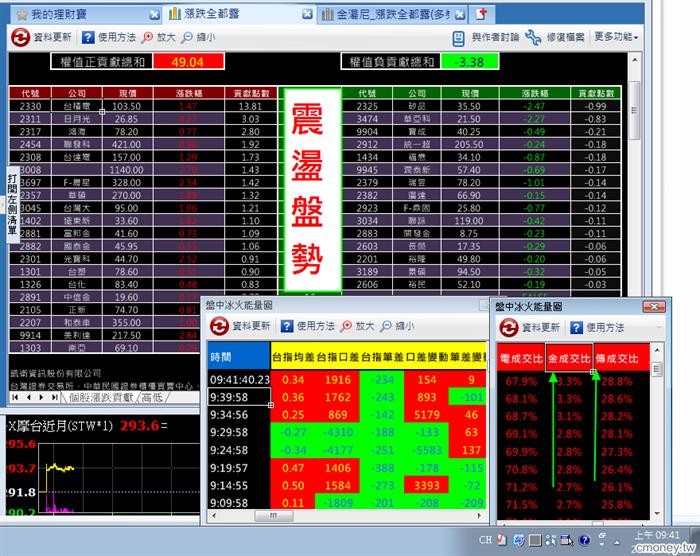This screenshot has width=700, height=556.
Task: Click the 金成交比 column header cell
Action: 569,358
